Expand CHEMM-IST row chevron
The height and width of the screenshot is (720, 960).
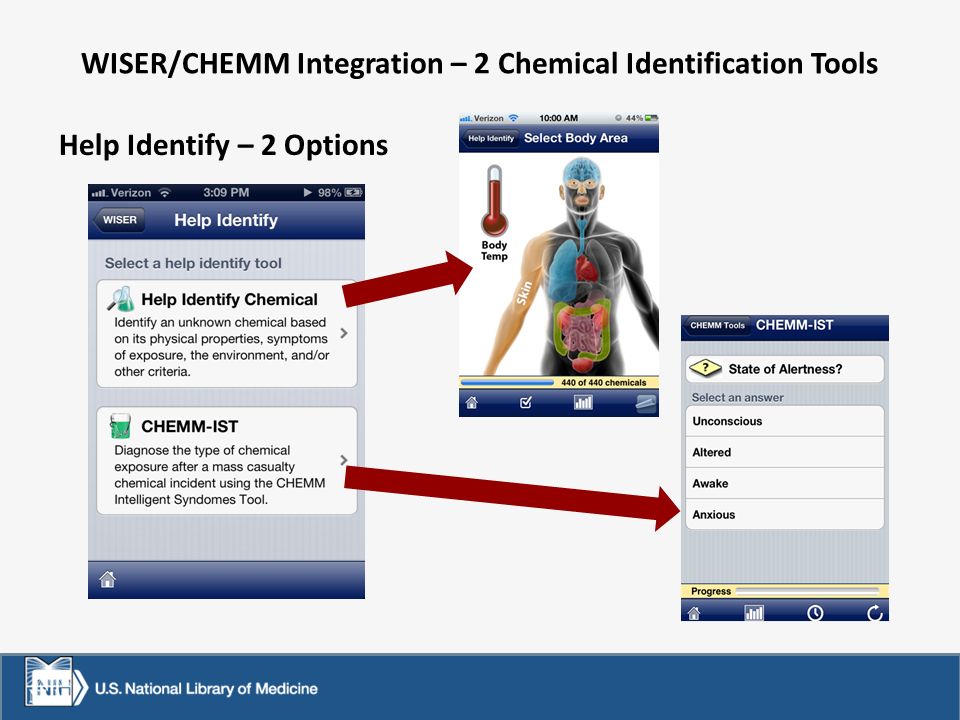point(344,460)
